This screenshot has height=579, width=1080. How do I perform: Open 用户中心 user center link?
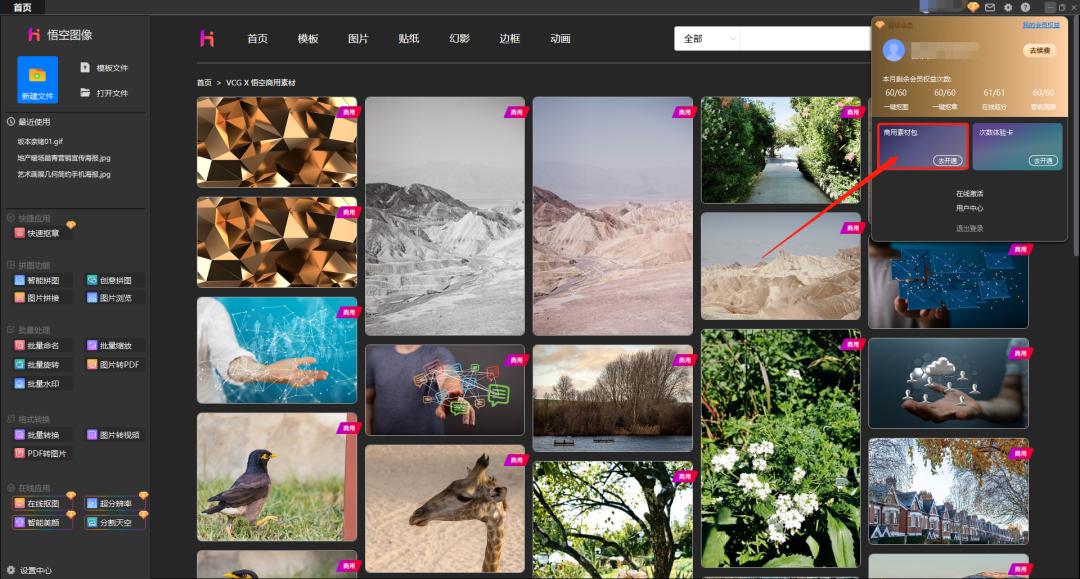click(x=969, y=208)
